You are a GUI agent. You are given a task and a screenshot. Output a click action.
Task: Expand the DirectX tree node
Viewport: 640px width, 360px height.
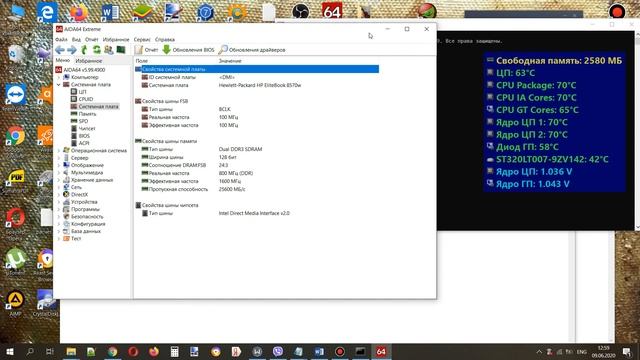pyautogui.click(x=59, y=195)
